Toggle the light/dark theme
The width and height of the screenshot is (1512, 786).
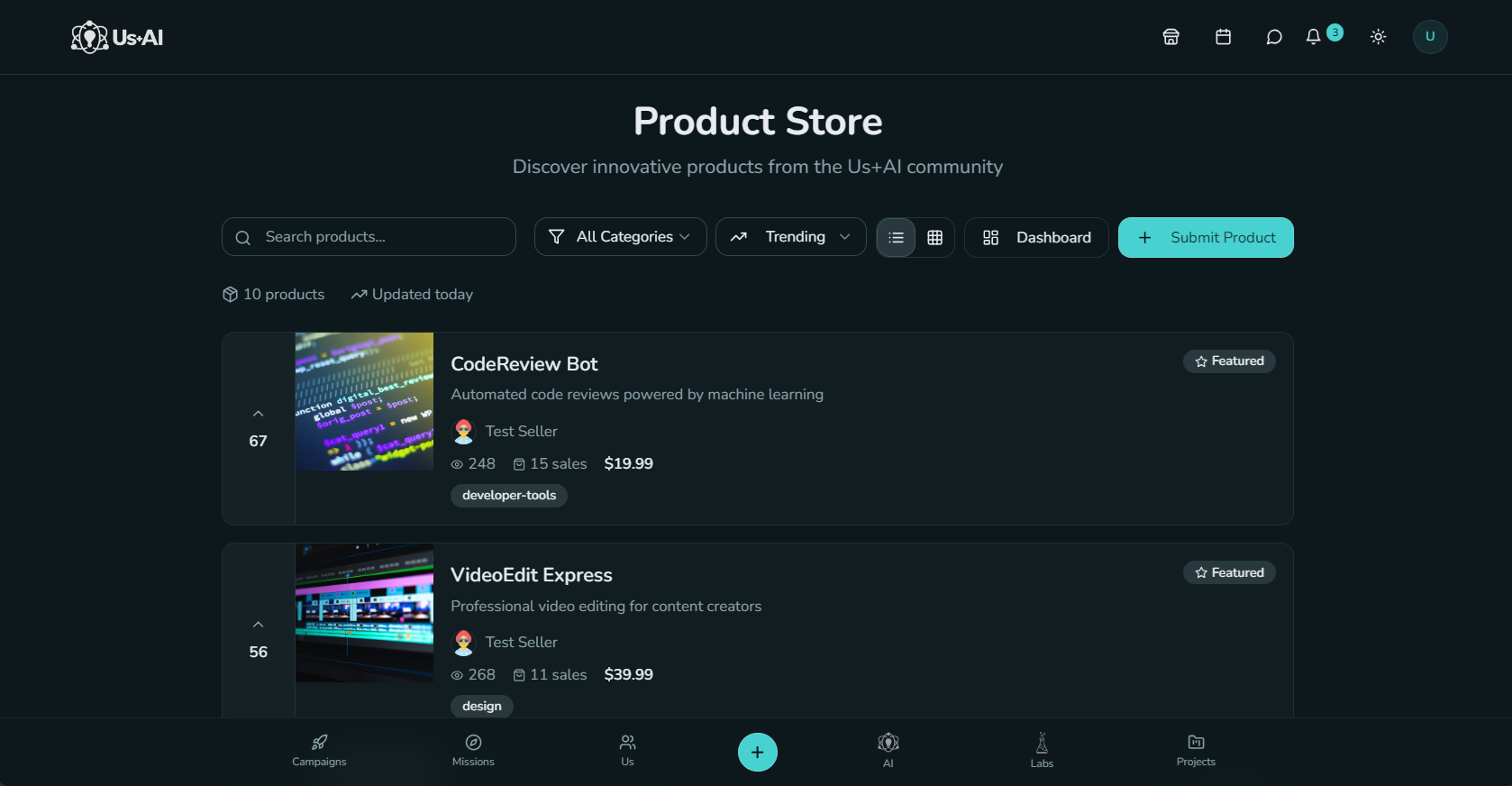tap(1378, 37)
